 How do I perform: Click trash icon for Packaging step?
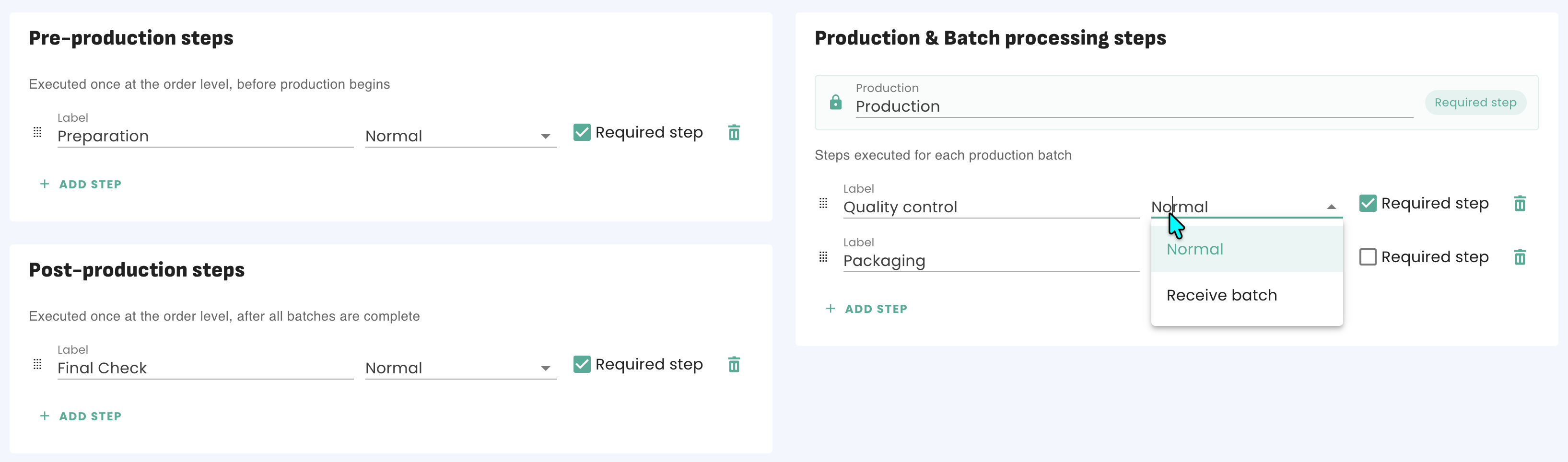(x=1519, y=257)
